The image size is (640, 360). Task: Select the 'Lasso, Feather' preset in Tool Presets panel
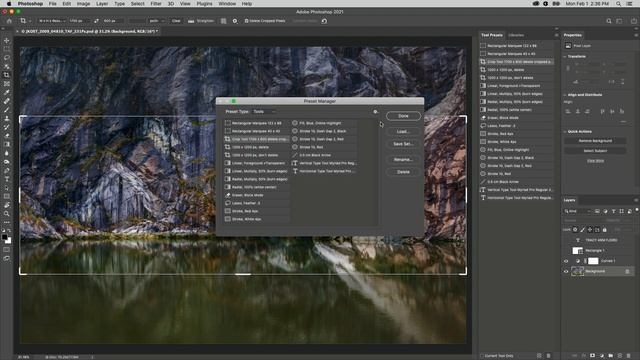(x=517, y=126)
